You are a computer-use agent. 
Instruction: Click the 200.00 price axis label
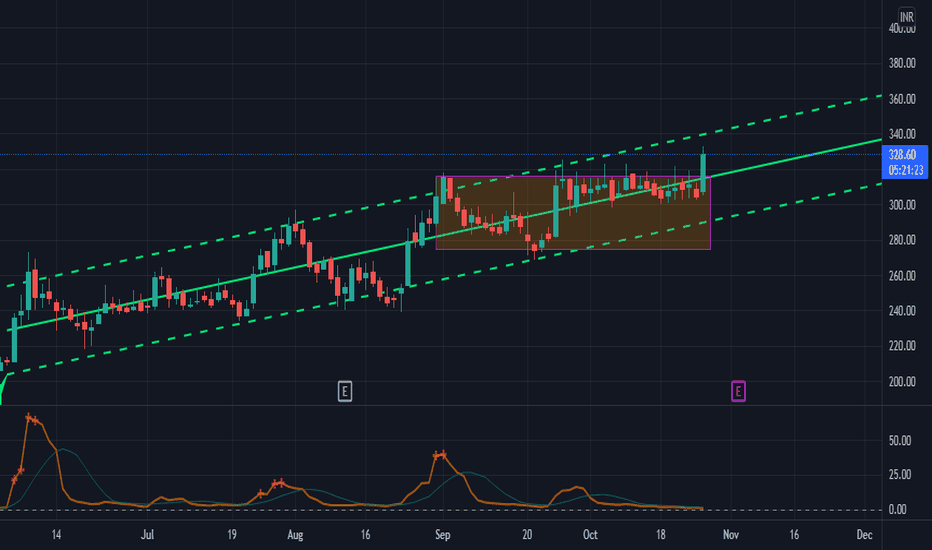pyautogui.click(x=902, y=381)
